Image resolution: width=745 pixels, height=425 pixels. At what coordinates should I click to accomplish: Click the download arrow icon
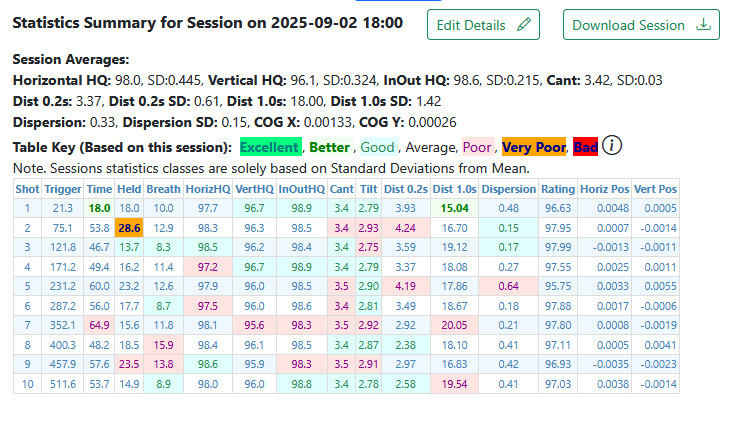[x=702, y=25]
